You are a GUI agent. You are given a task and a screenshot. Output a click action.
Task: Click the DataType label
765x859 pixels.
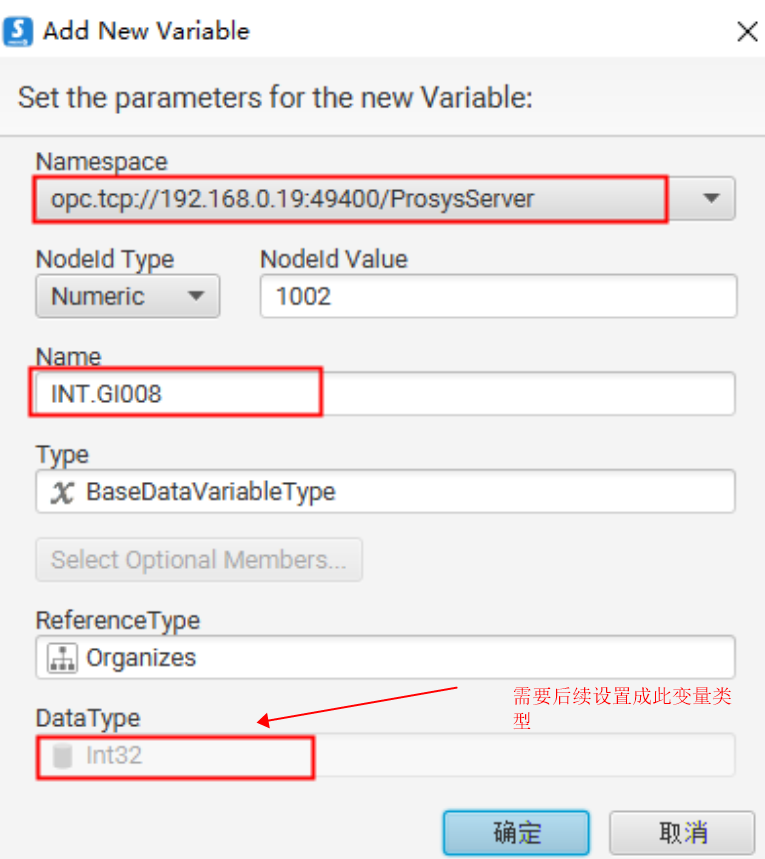(x=88, y=718)
